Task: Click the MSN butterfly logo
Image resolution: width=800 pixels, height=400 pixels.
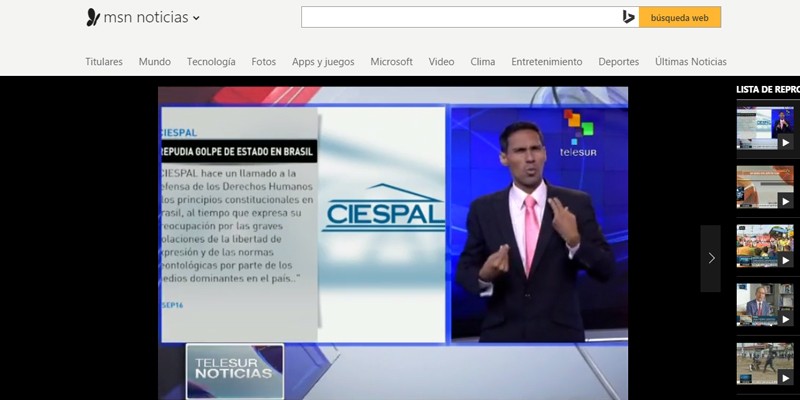Action: click(93, 17)
